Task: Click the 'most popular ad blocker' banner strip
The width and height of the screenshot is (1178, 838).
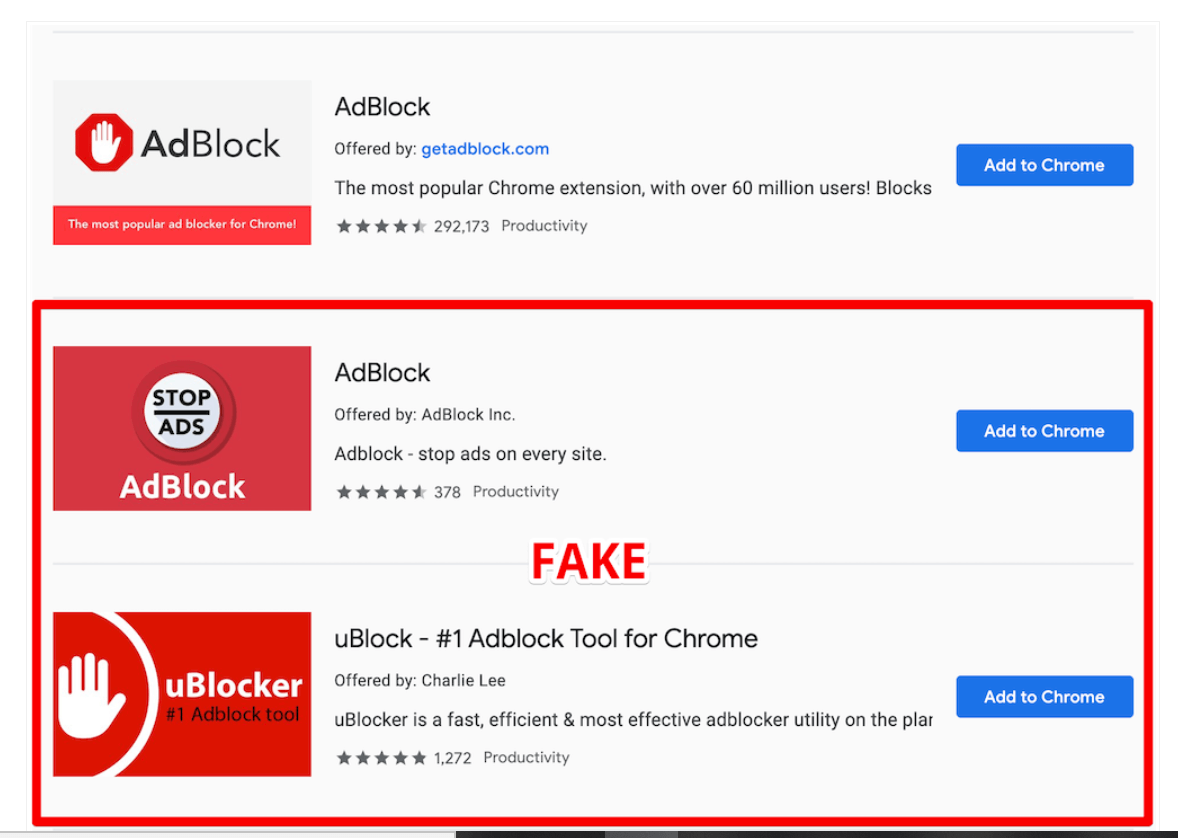Action: tap(181, 224)
